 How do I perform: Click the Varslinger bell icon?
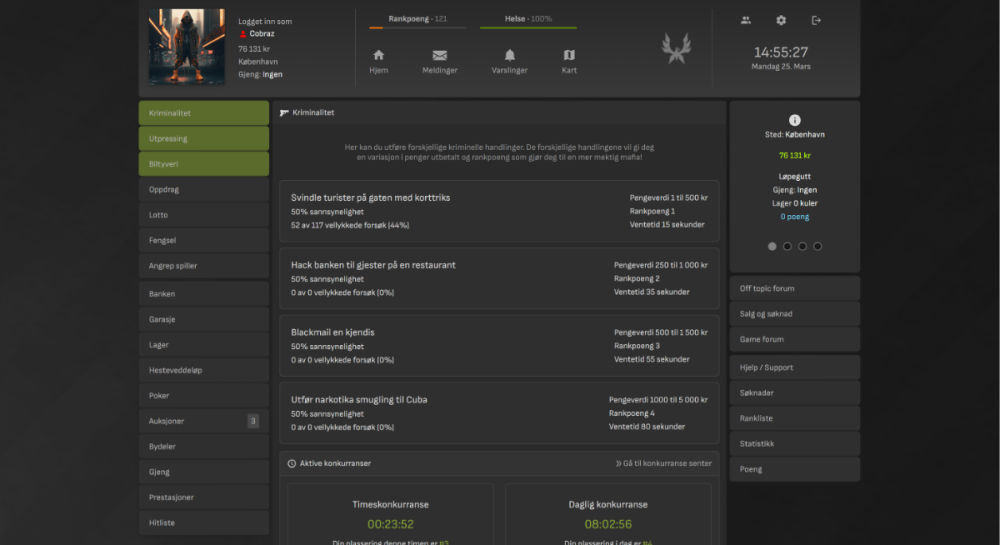pyautogui.click(x=510, y=56)
